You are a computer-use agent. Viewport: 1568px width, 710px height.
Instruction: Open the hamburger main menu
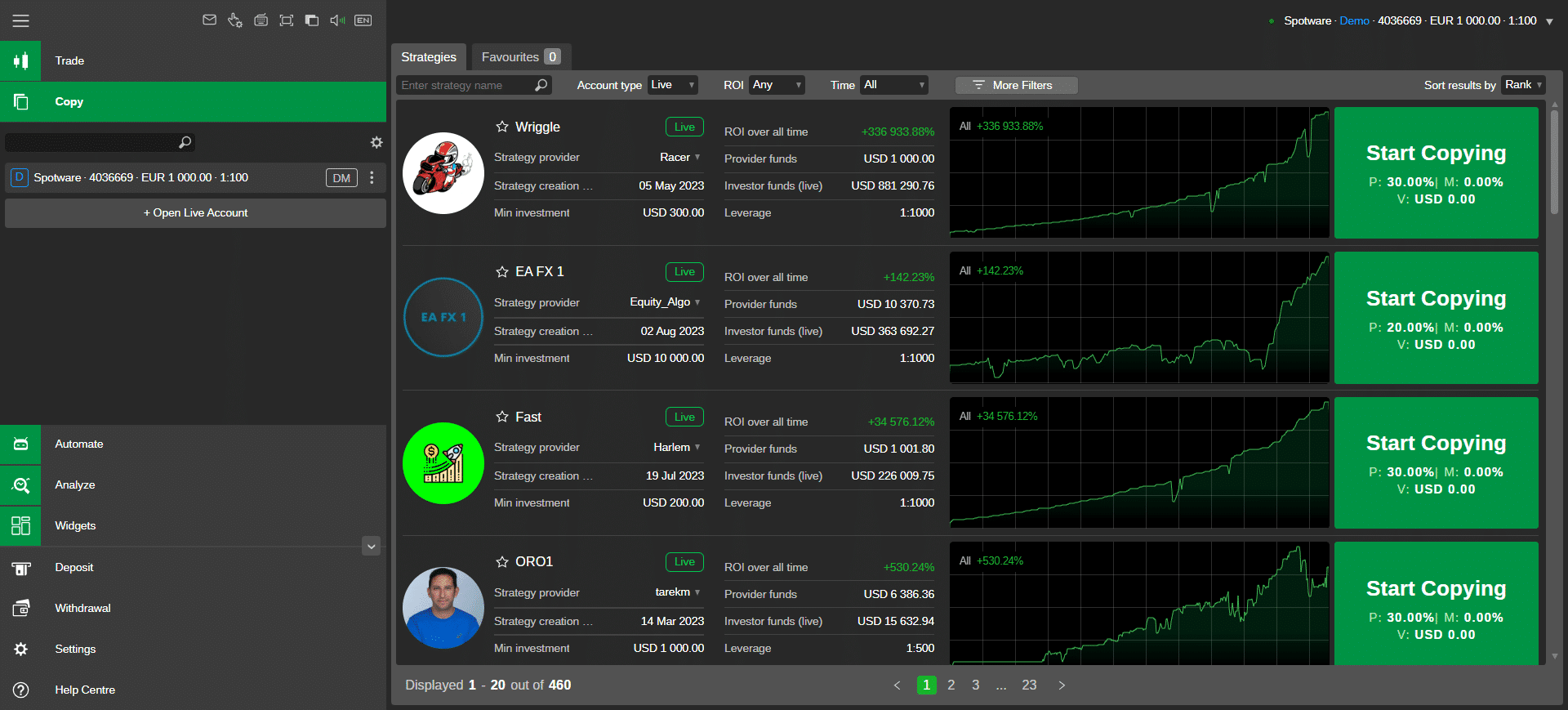tap(20, 20)
